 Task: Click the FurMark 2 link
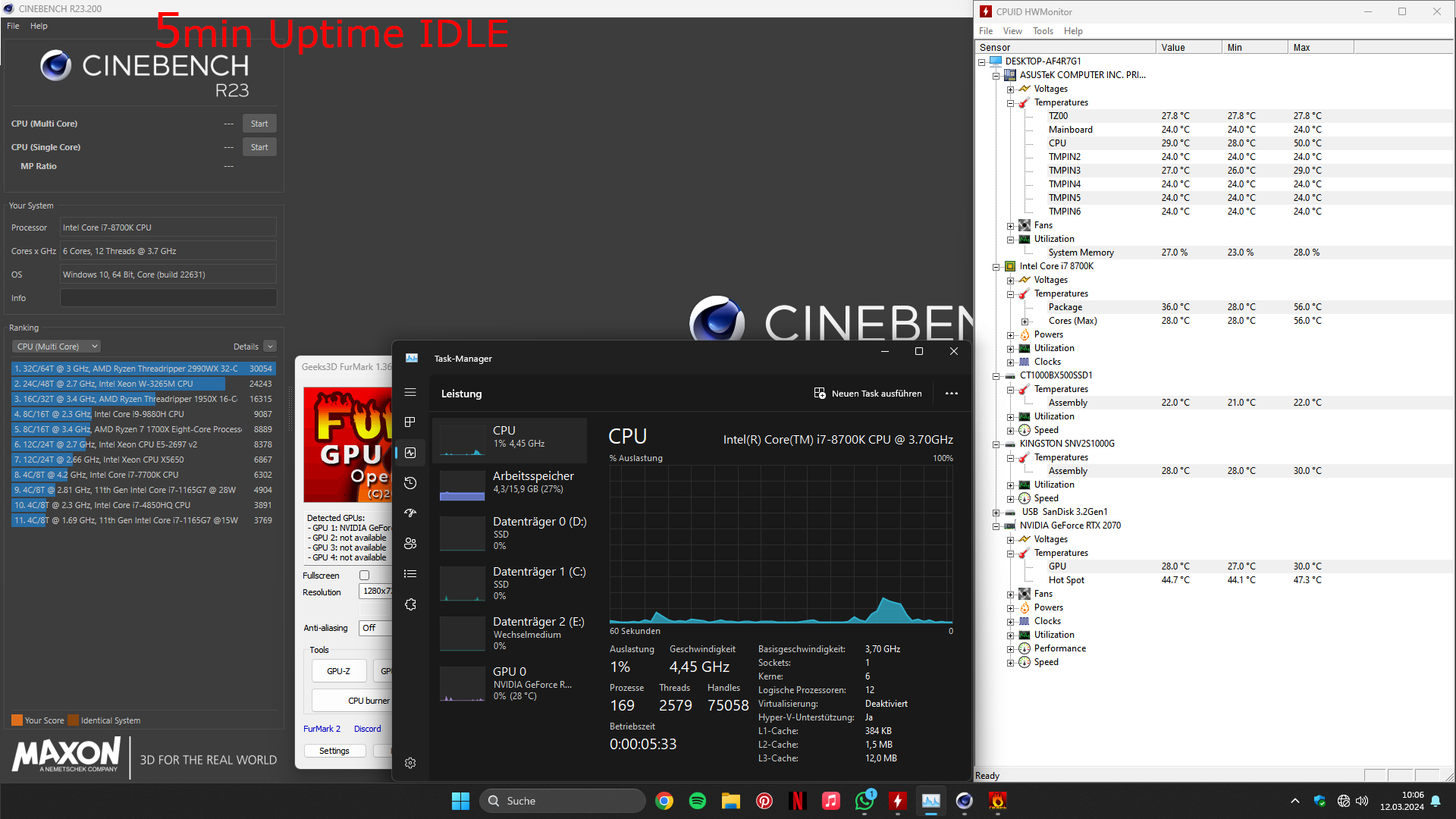click(322, 729)
